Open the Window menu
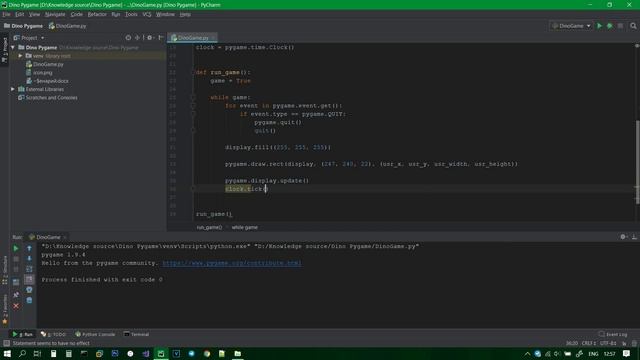 (x=165, y=14)
